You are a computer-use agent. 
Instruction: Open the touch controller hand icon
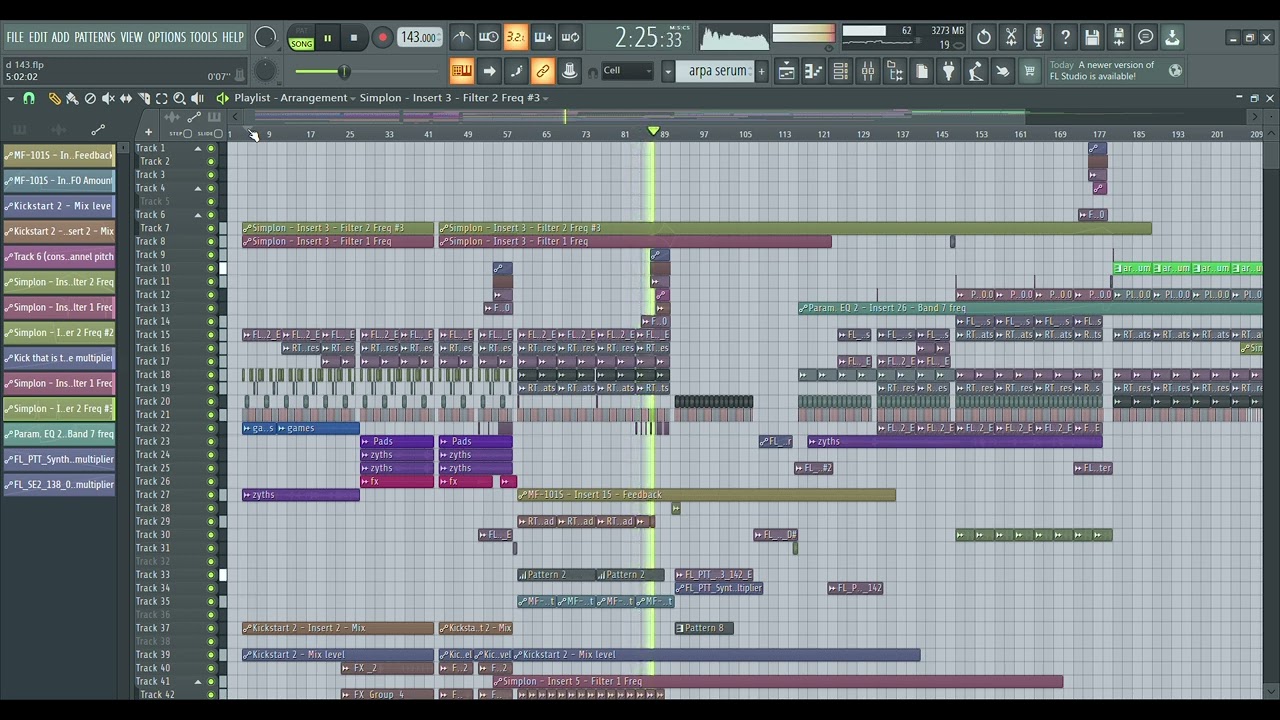coord(1002,71)
